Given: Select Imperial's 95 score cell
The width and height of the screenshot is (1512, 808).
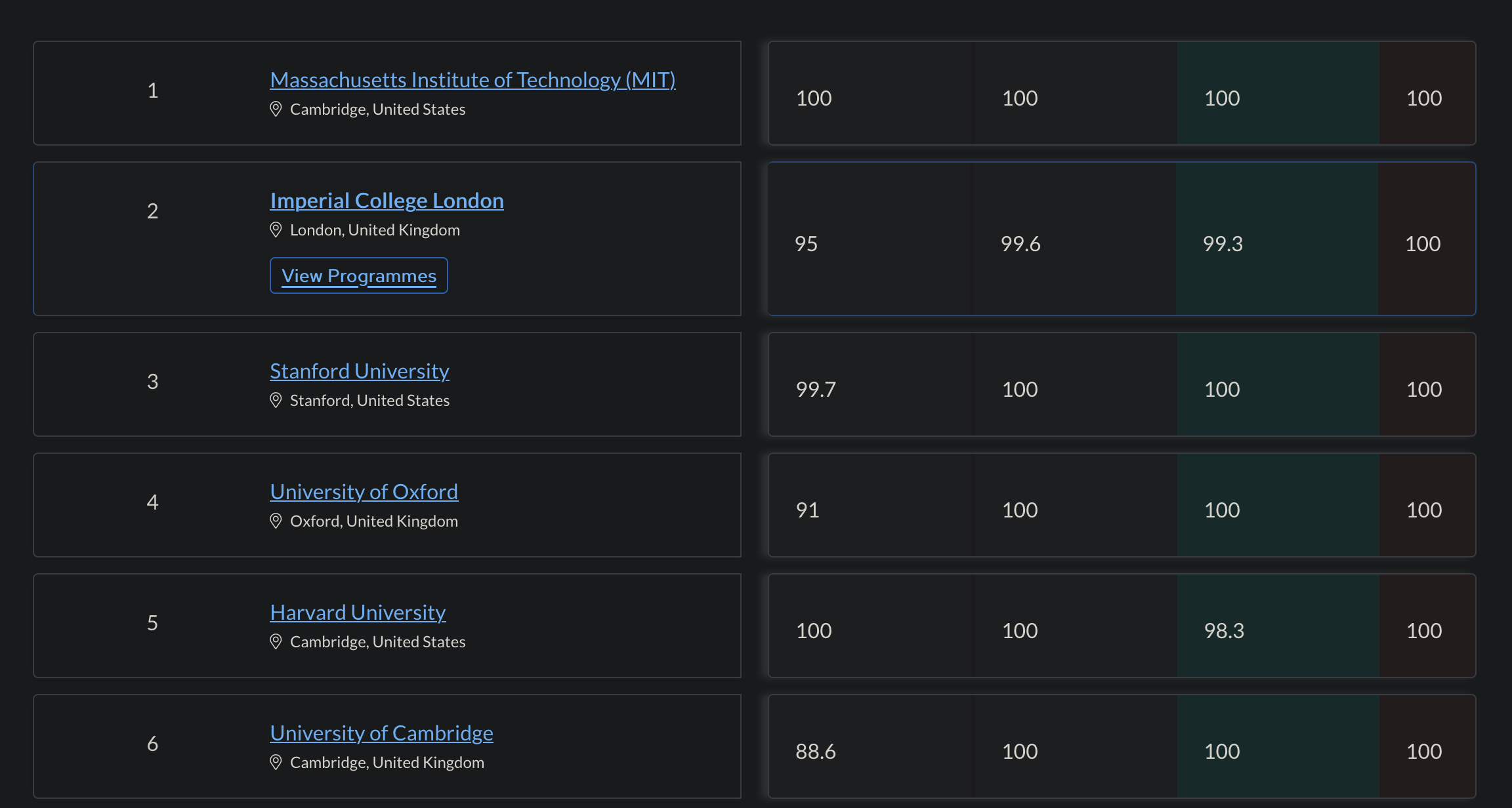Looking at the screenshot, I should click(806, 244).
